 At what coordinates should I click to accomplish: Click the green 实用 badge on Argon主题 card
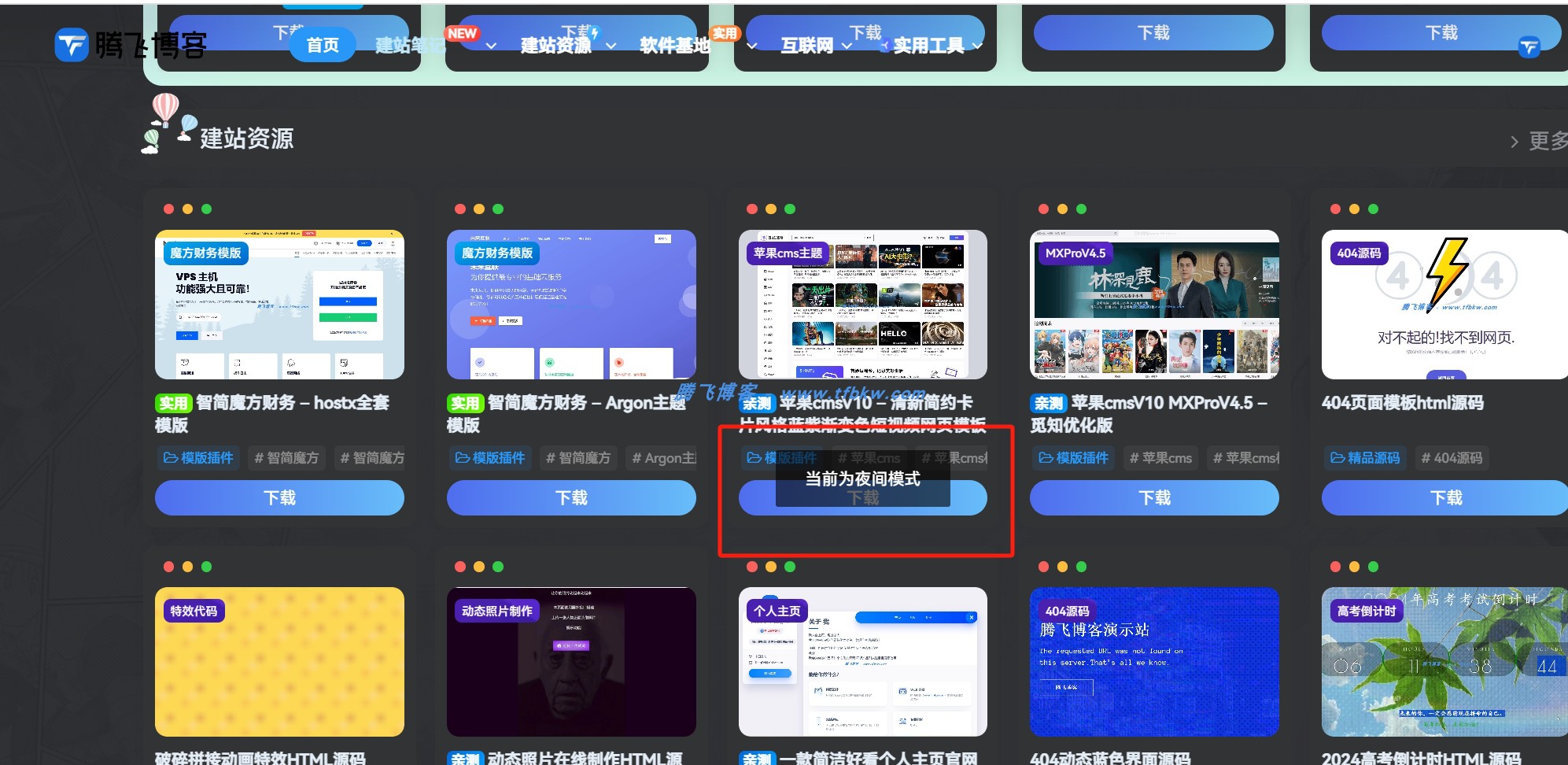click(x=466, y=403)
